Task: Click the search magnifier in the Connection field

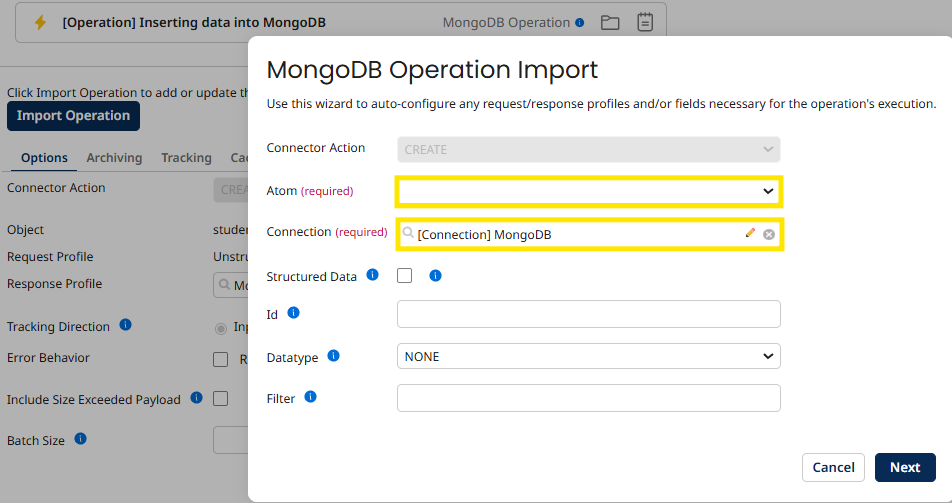Action: point(408,234)
